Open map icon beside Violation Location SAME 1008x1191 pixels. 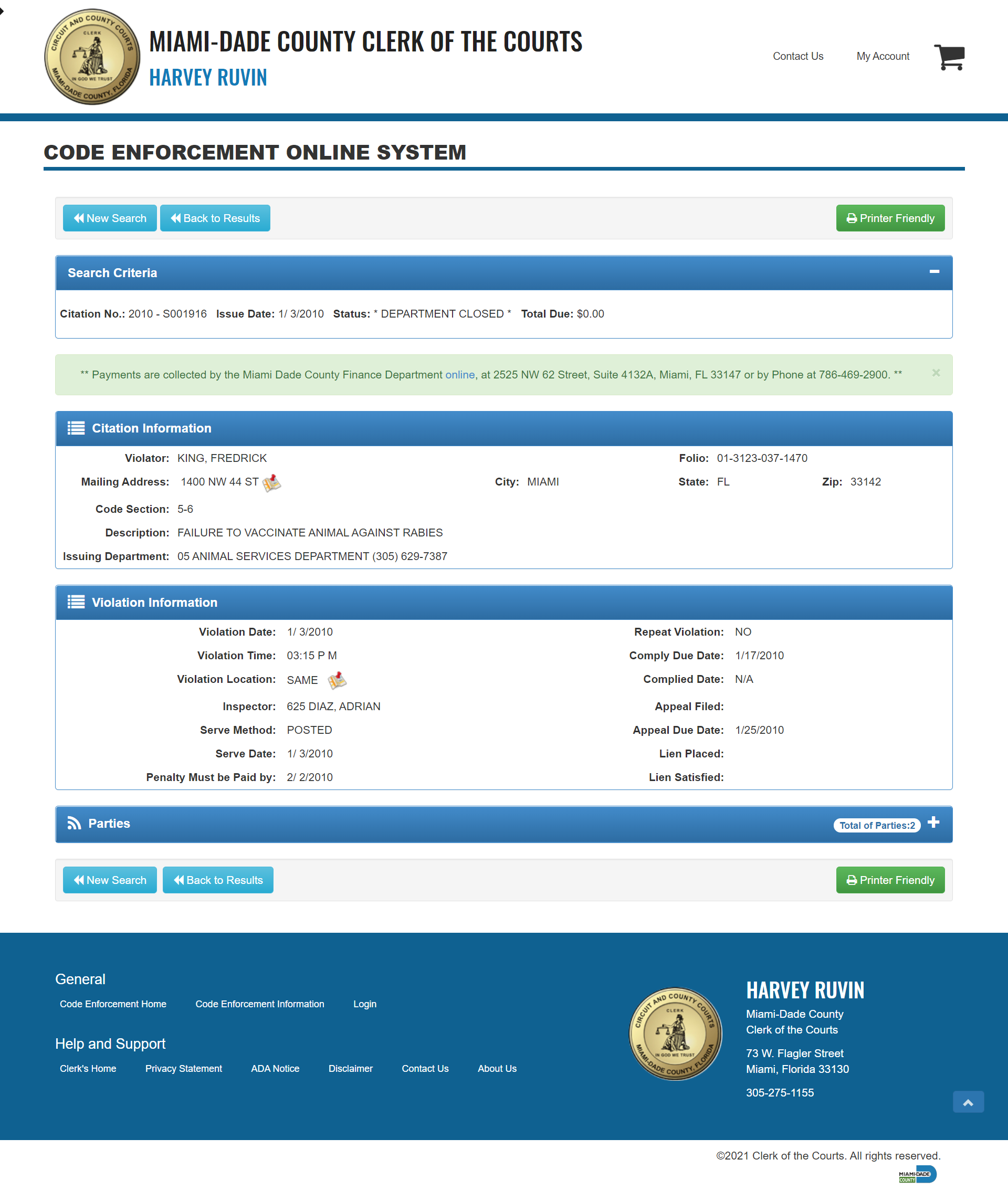click(x=337, y=680)
